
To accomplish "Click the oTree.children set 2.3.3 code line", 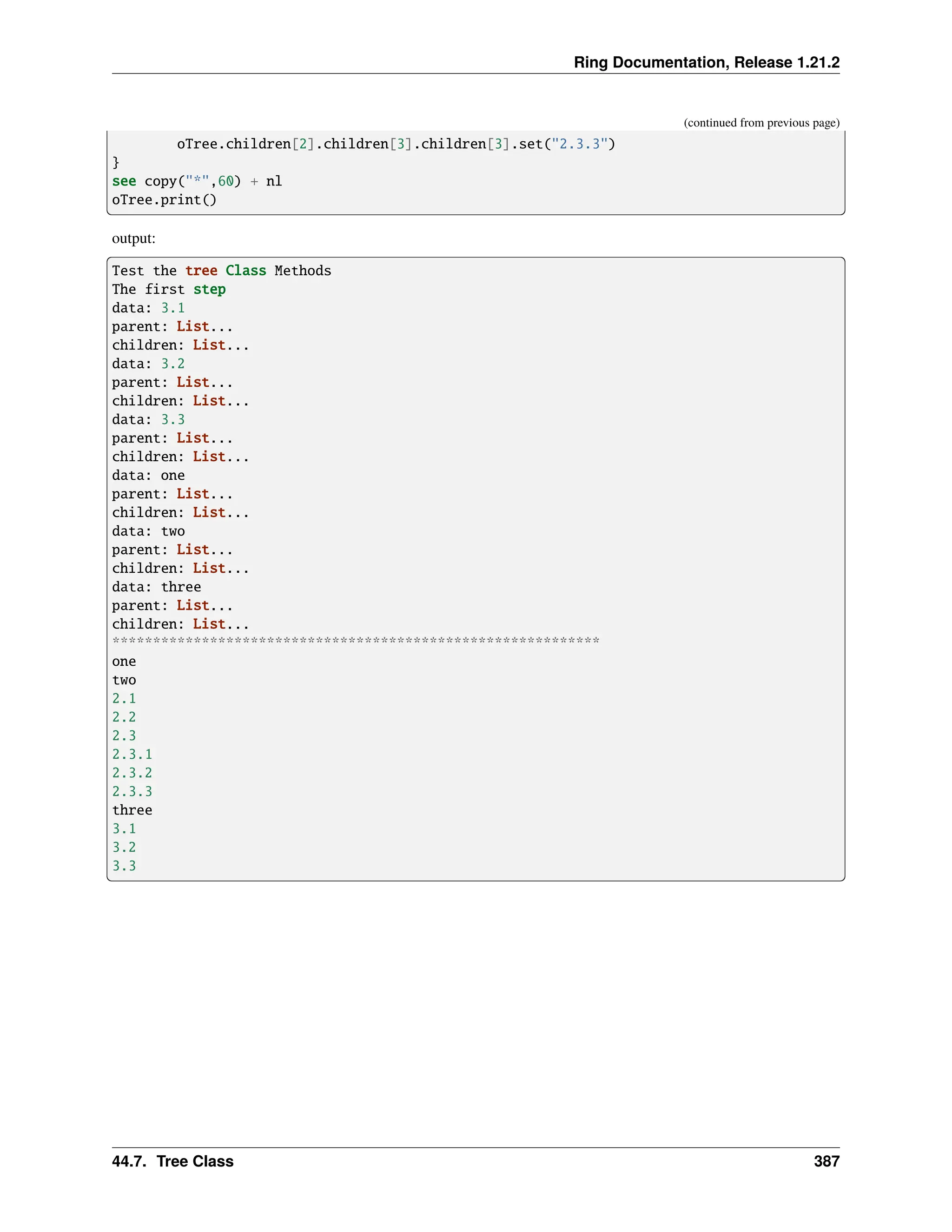I will pos(396,144).
